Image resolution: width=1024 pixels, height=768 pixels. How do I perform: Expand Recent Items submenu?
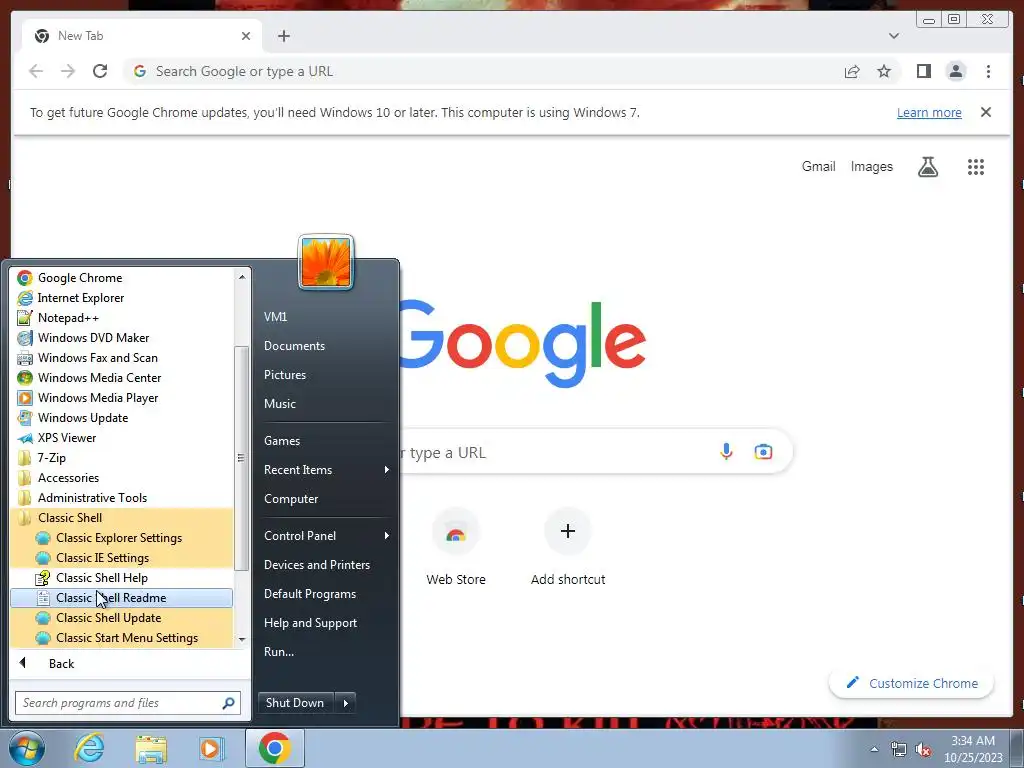[327, 470]
